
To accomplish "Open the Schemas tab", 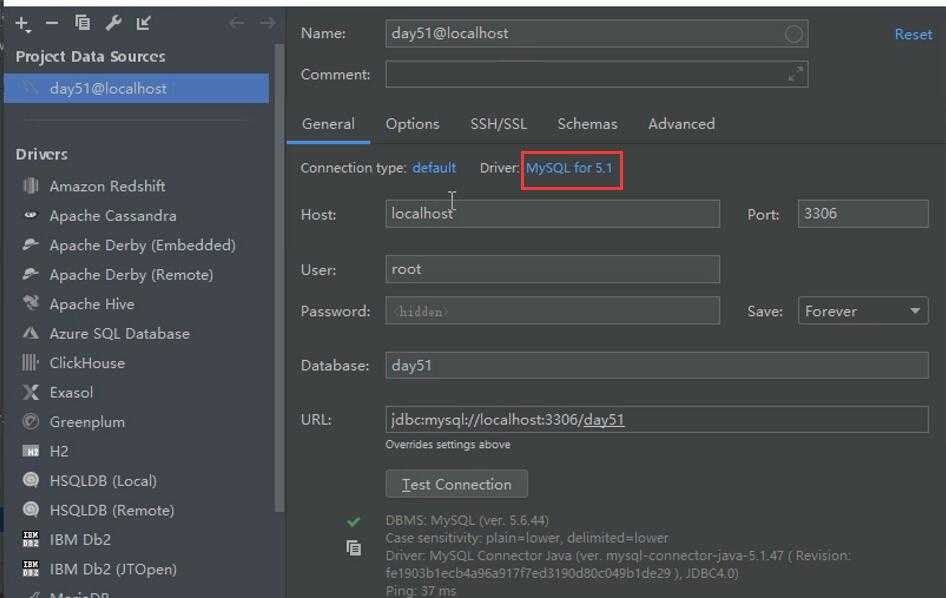I will (587, 124).
